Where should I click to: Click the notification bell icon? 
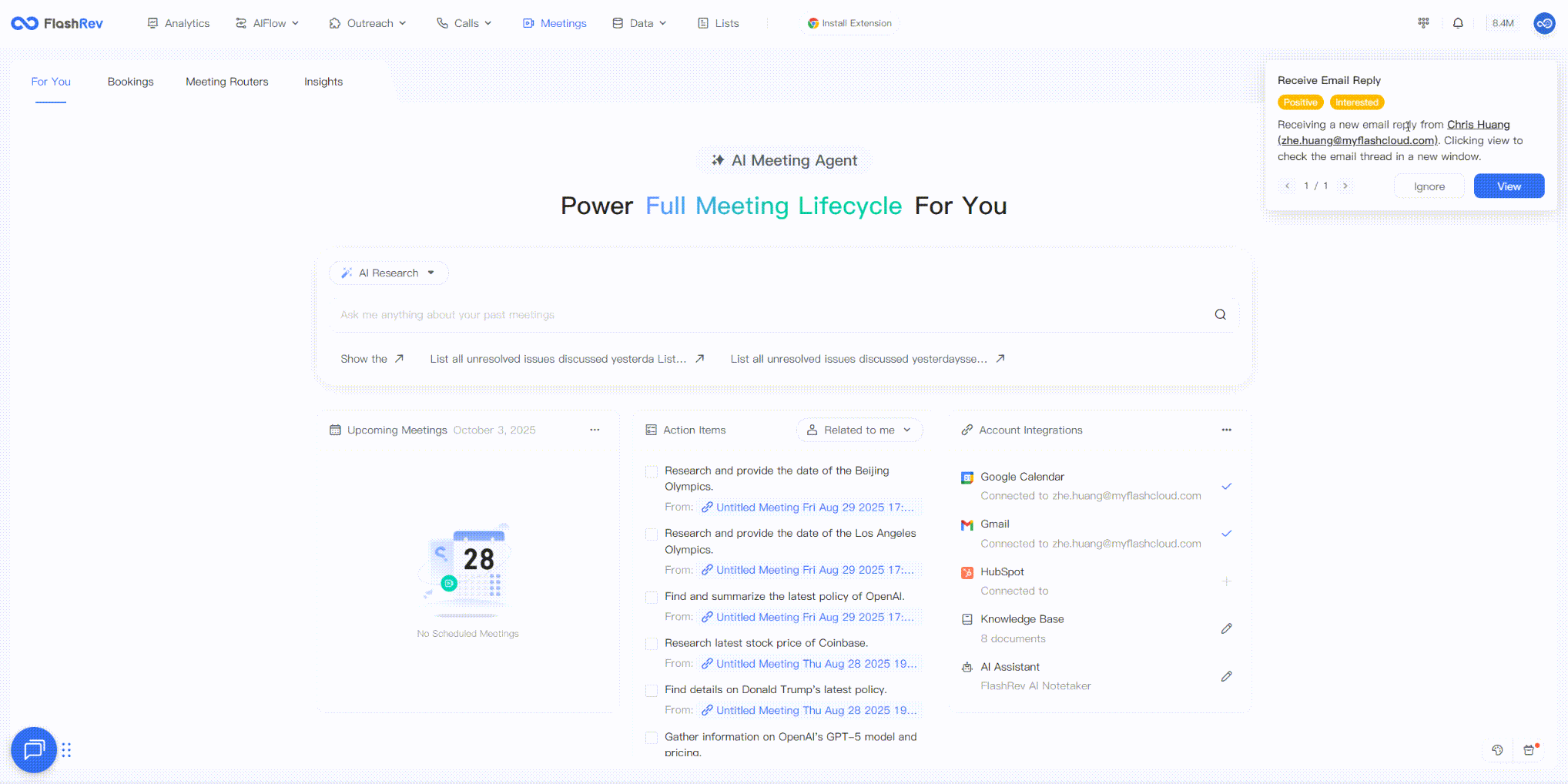1458,23
